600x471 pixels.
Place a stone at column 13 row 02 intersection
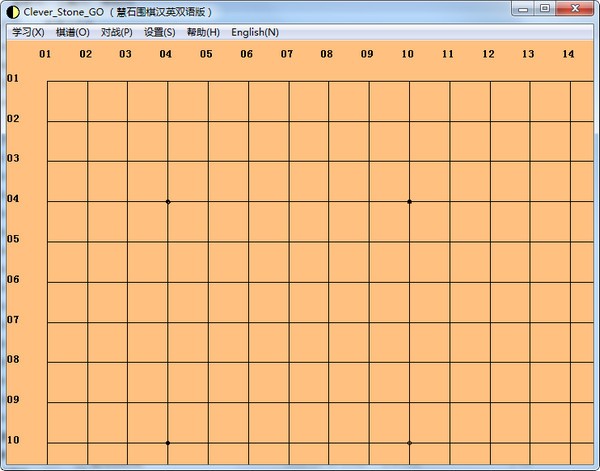530,121
